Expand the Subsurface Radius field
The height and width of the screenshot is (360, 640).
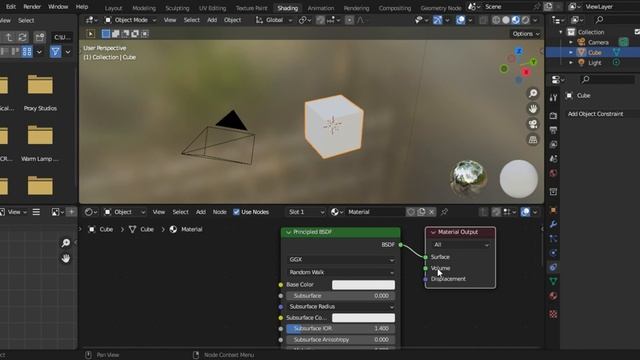coord(341,307)
